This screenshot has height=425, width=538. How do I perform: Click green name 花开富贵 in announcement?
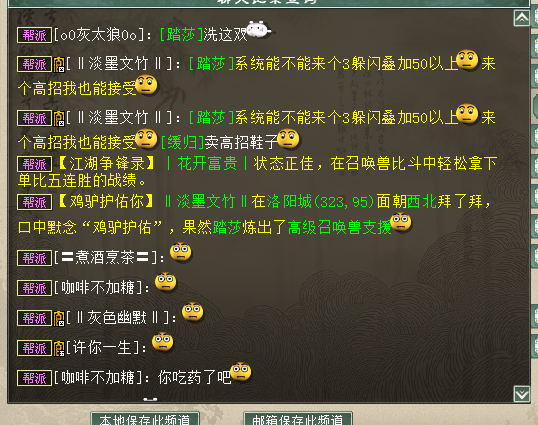tap(207, 164)
